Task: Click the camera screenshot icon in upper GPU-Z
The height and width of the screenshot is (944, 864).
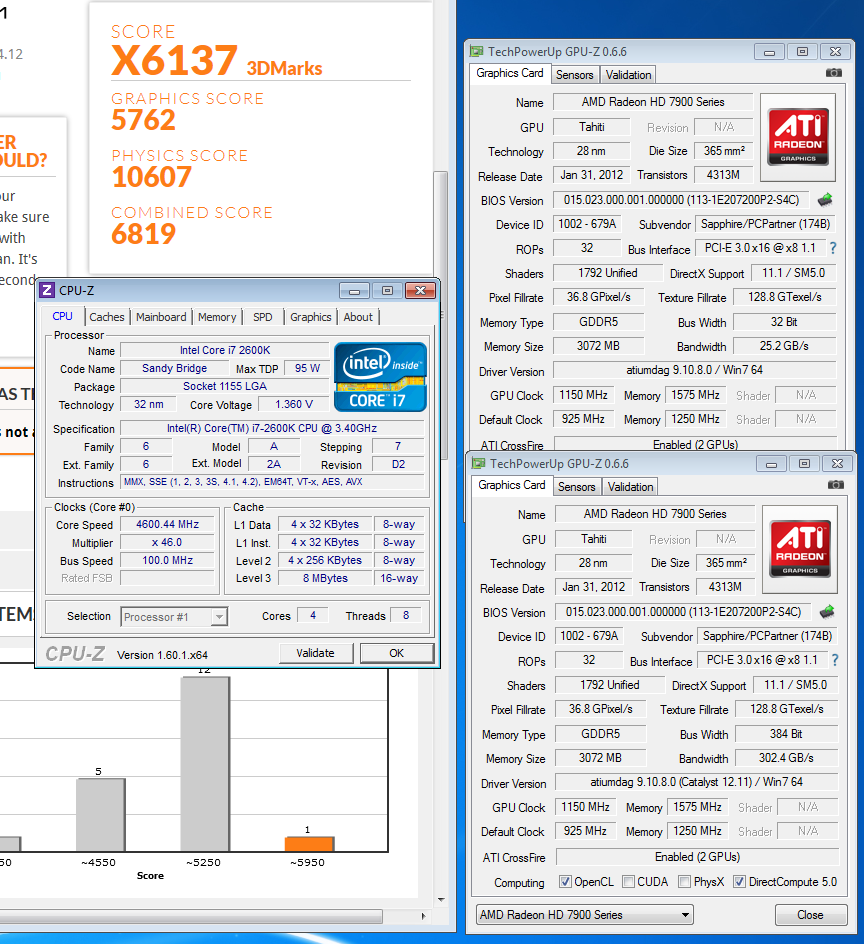Action: tap(833, 73)
